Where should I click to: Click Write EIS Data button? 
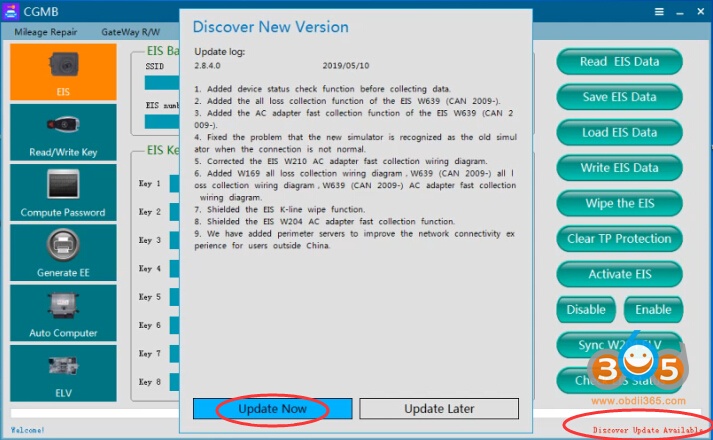point(619,168)
